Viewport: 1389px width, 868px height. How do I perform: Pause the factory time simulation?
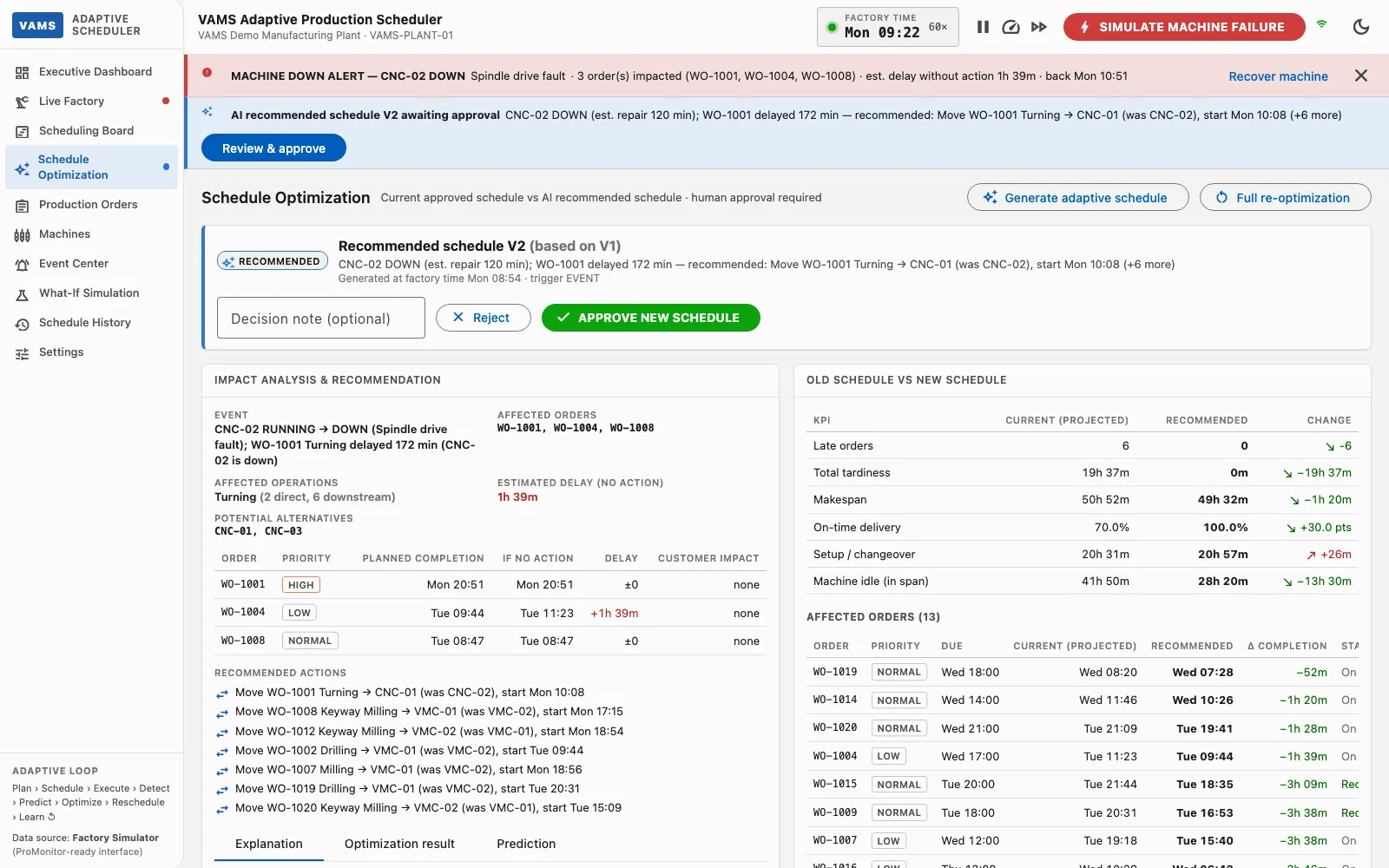point(983,27)
